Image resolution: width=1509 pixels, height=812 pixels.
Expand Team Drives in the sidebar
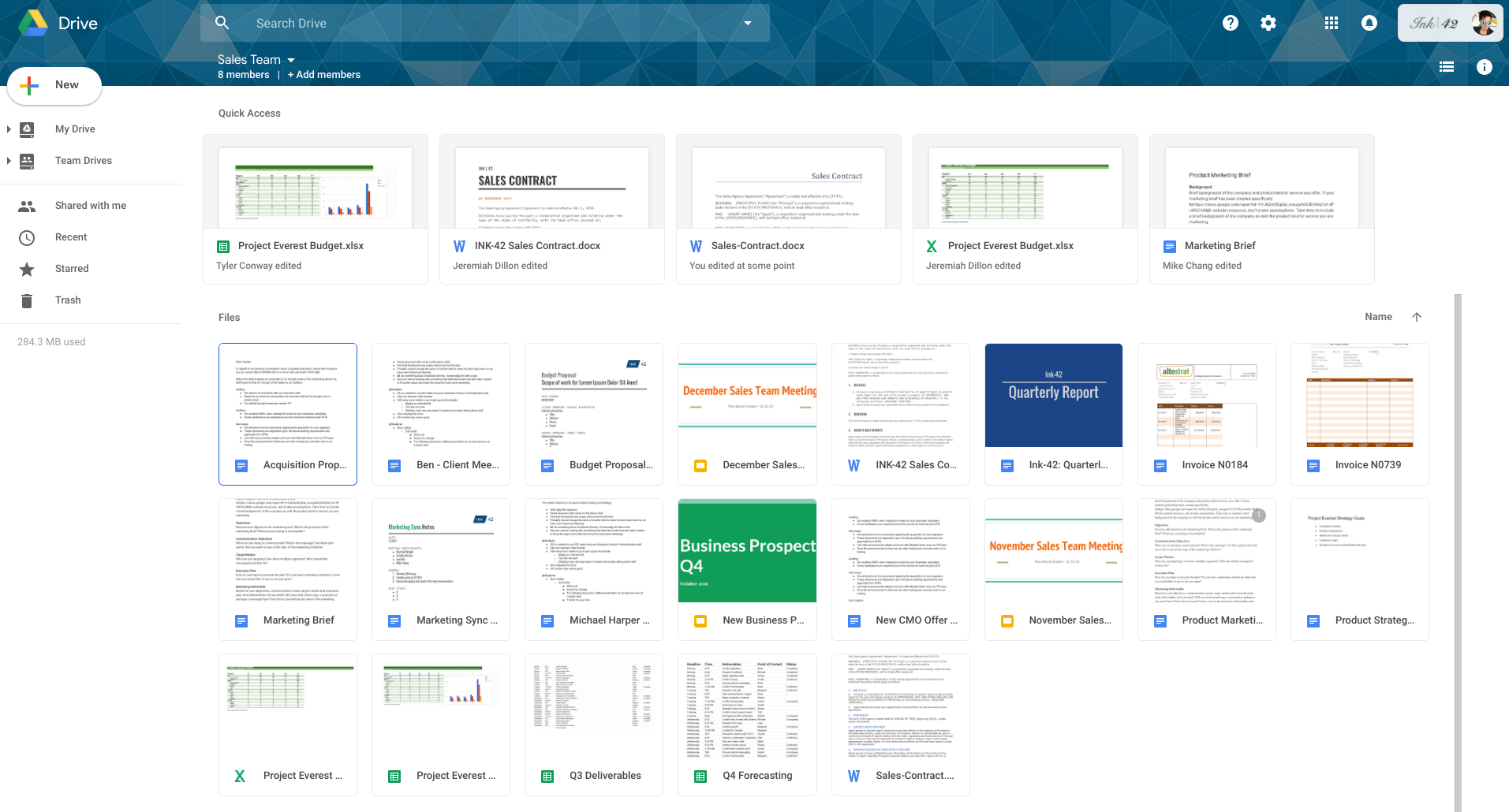click(9, 160)
